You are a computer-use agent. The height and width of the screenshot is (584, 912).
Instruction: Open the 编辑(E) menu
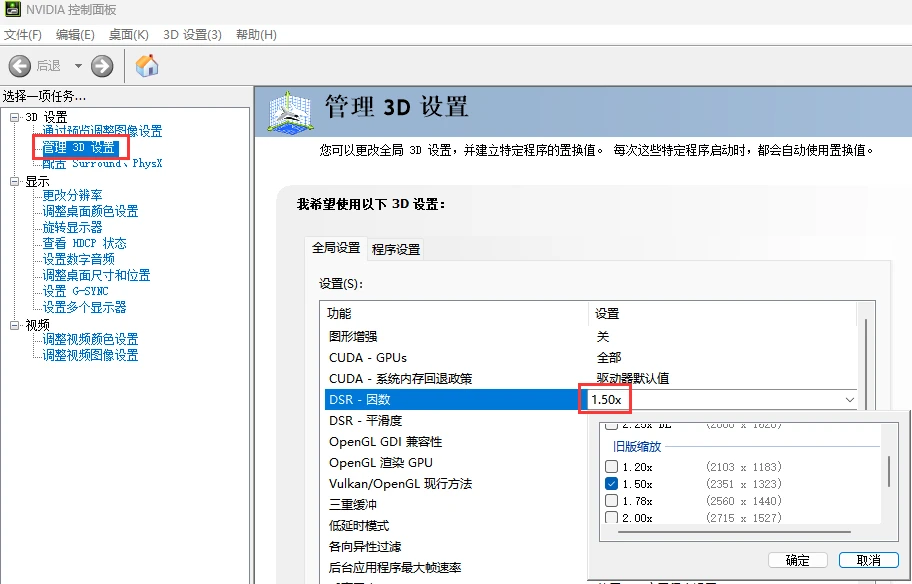(75, 35)
